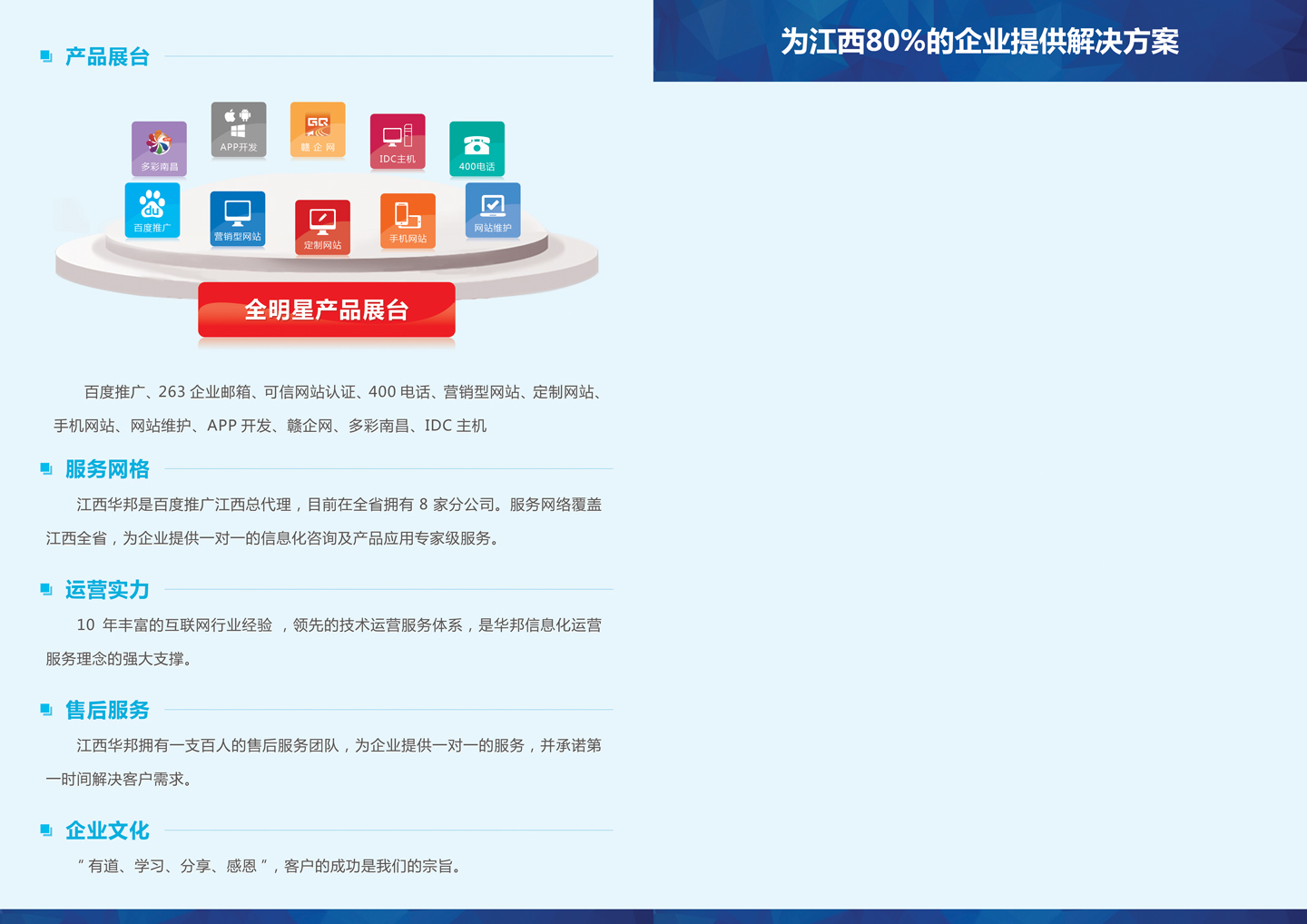Screen dimensions: 1307x924
Task: Open the 赣企网 orange icon
Action: 318,129
